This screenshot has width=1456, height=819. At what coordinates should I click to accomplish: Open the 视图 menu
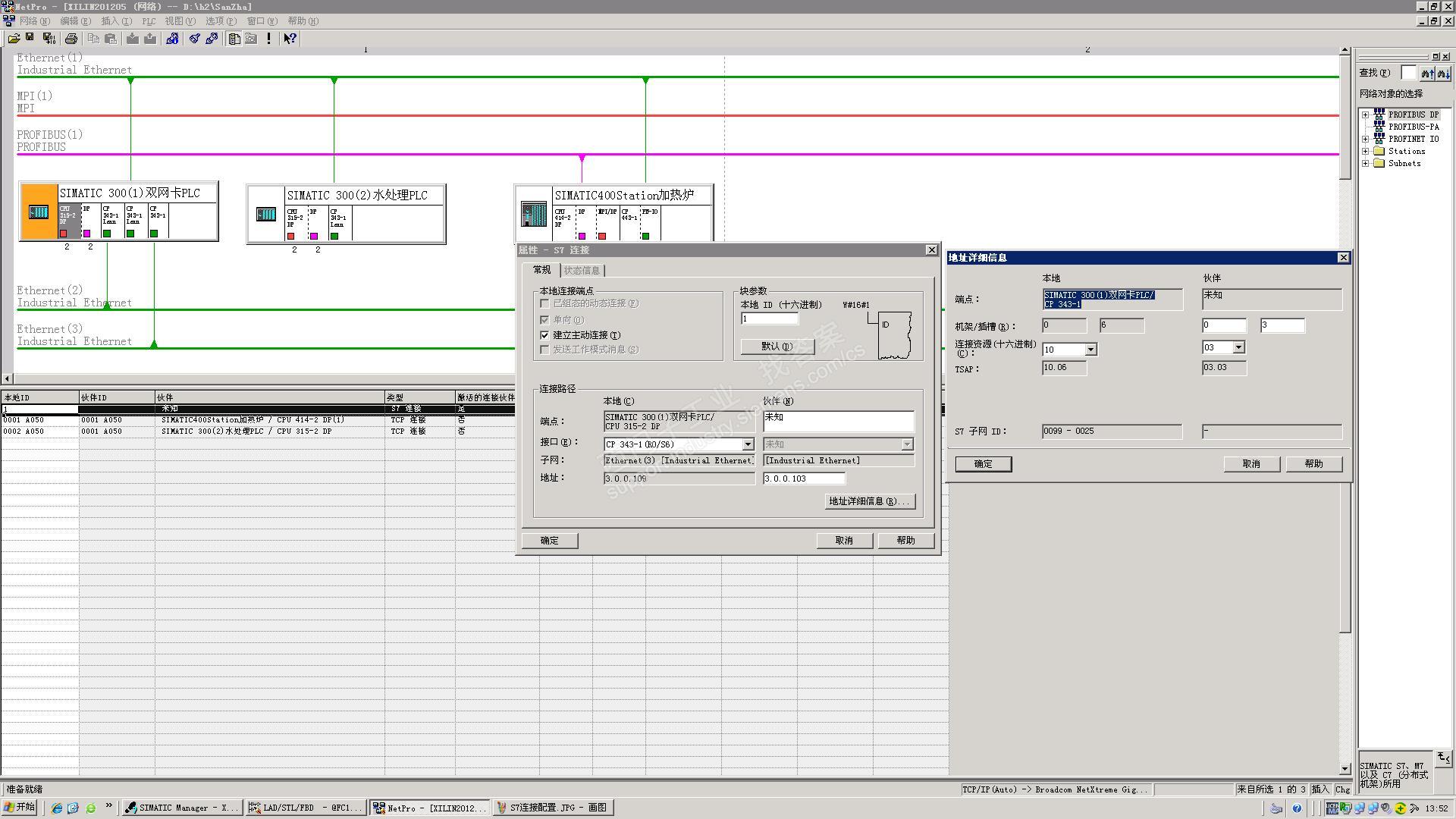[x=180, y=21]
